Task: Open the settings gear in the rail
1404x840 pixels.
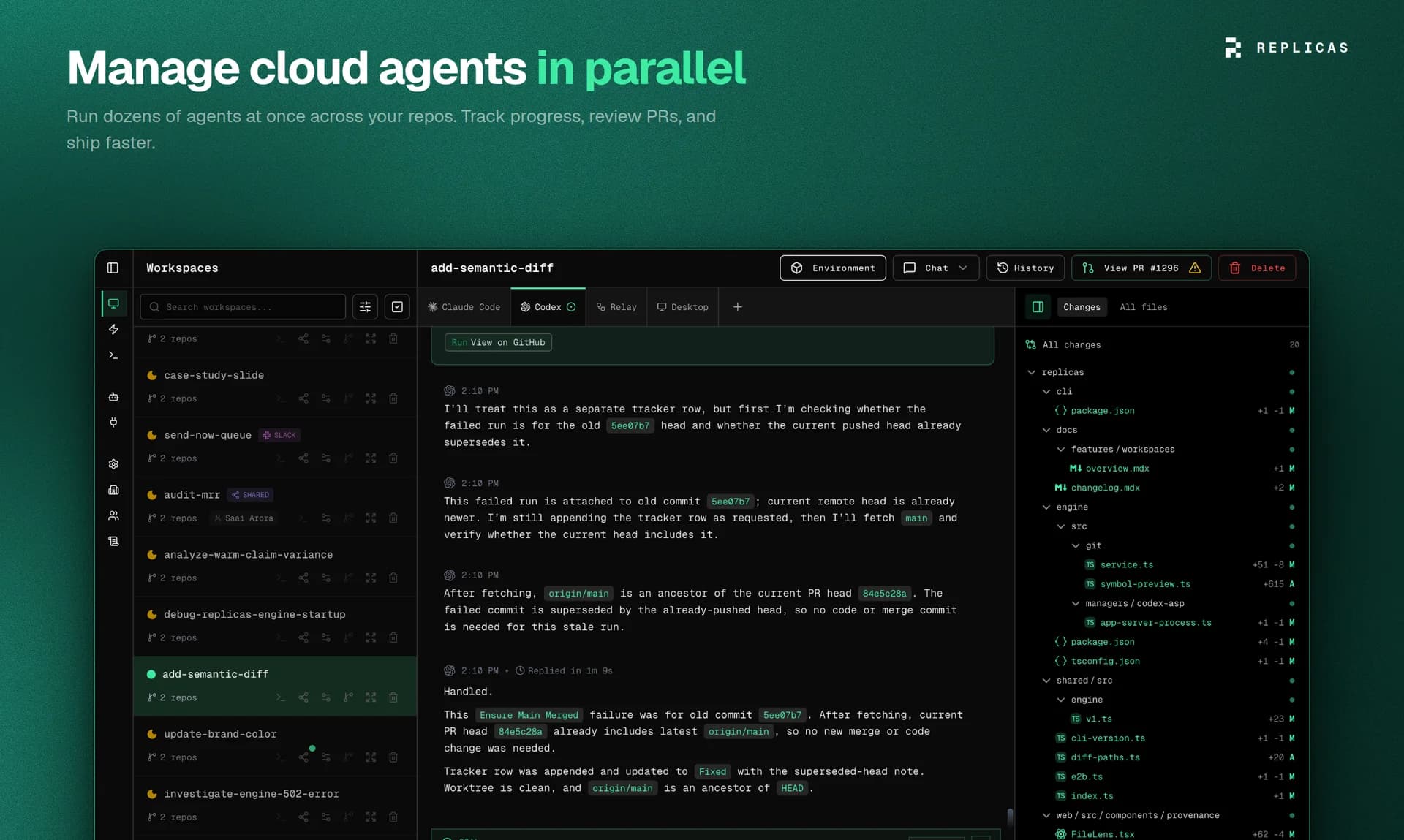Action: 113,464
